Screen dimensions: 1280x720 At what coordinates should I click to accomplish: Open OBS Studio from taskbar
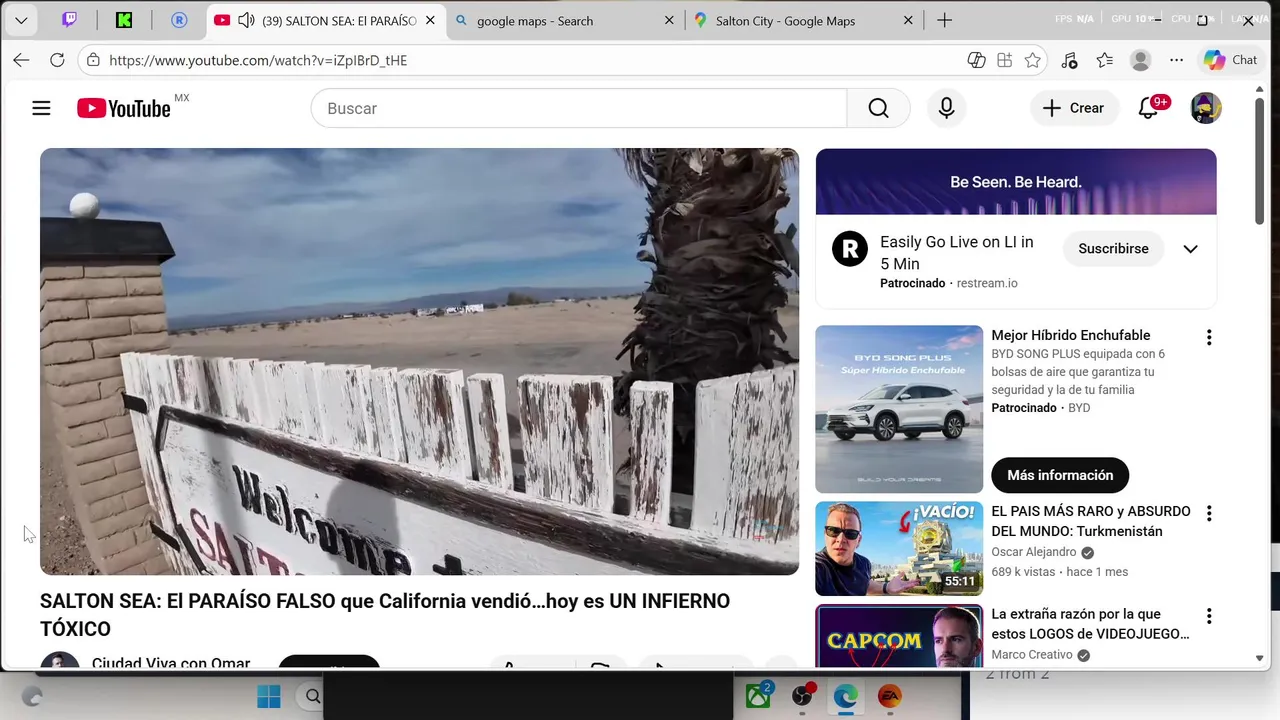pyautogui.click(x=803, y=696)
